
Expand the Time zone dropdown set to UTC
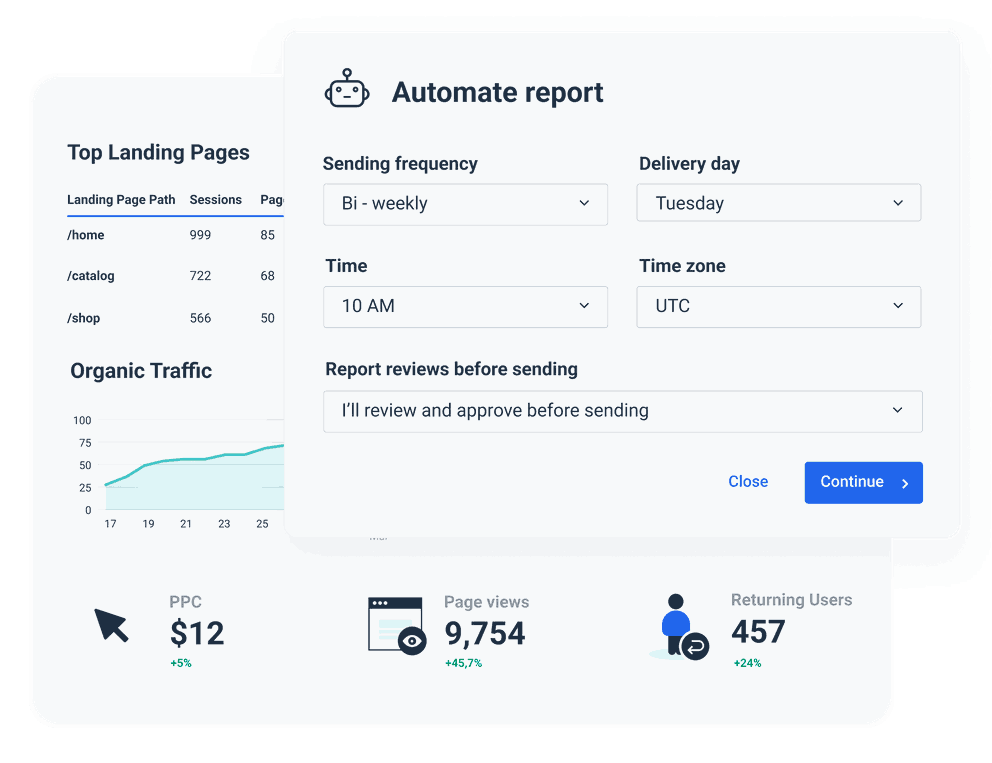(x=779, y=306)
